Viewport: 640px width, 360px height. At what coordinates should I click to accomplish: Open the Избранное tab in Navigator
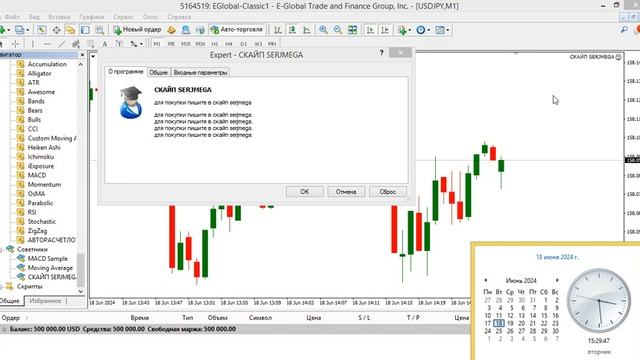point(45,301)
